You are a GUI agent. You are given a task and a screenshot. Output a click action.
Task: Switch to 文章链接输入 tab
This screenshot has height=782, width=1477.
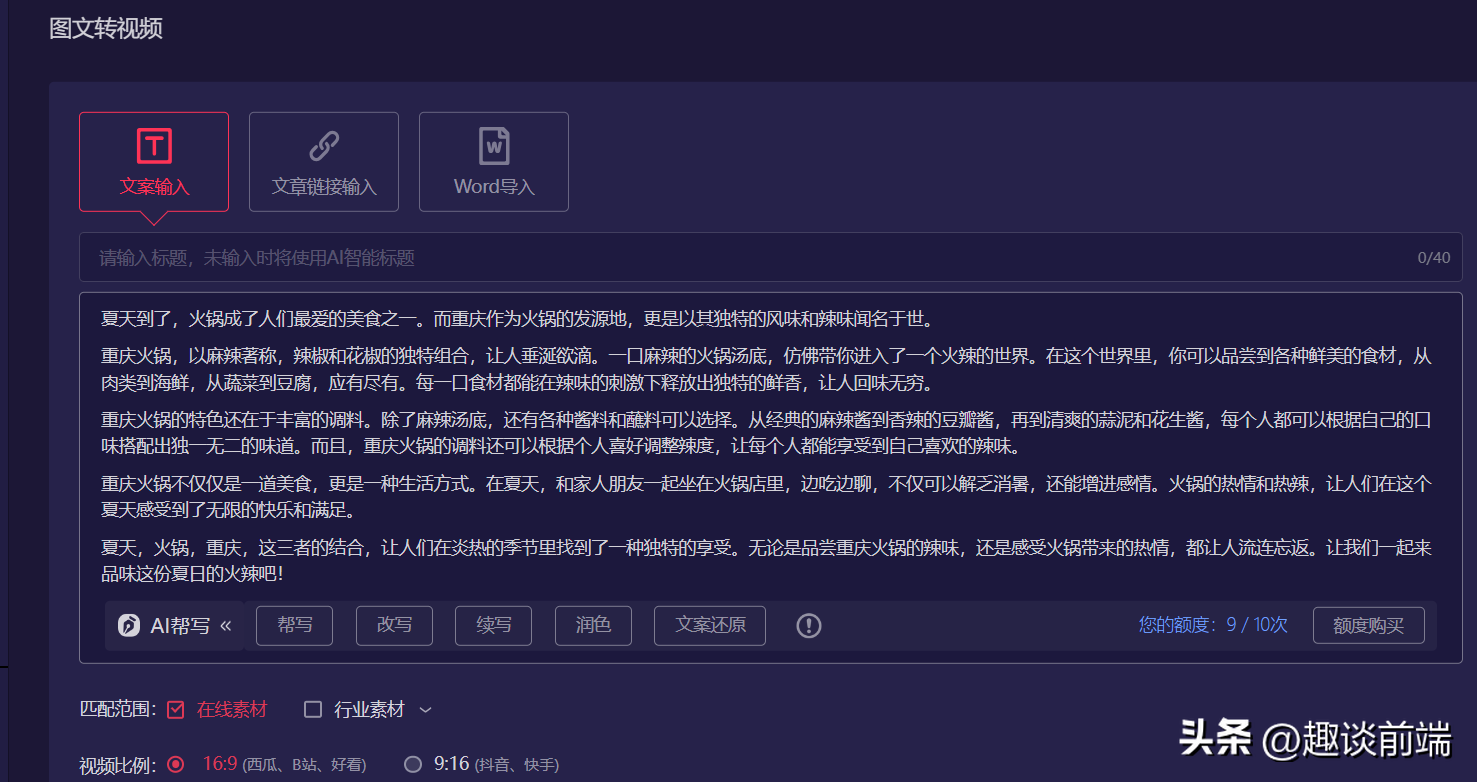[x=324, y=162]
